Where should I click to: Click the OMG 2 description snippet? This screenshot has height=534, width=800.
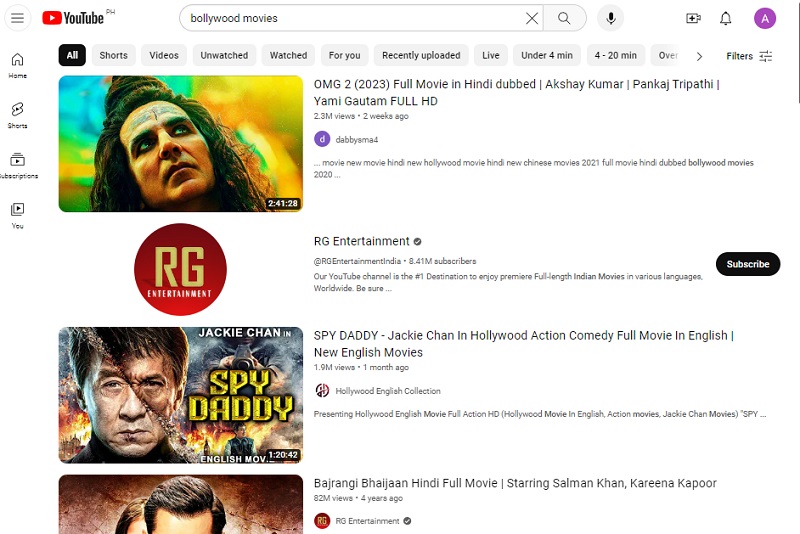pos(534,168)
